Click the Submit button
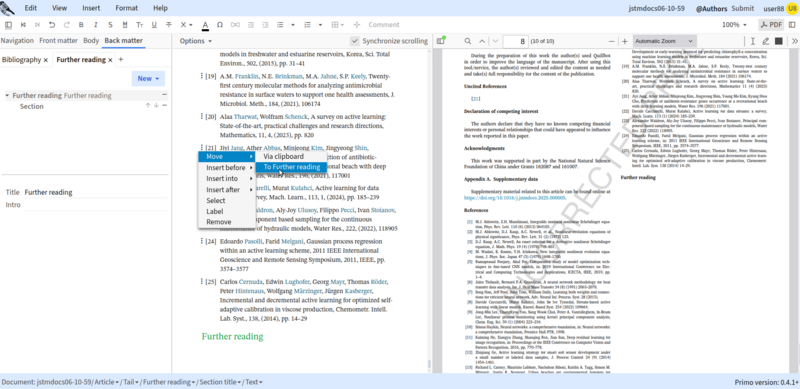 coord(742,8)
